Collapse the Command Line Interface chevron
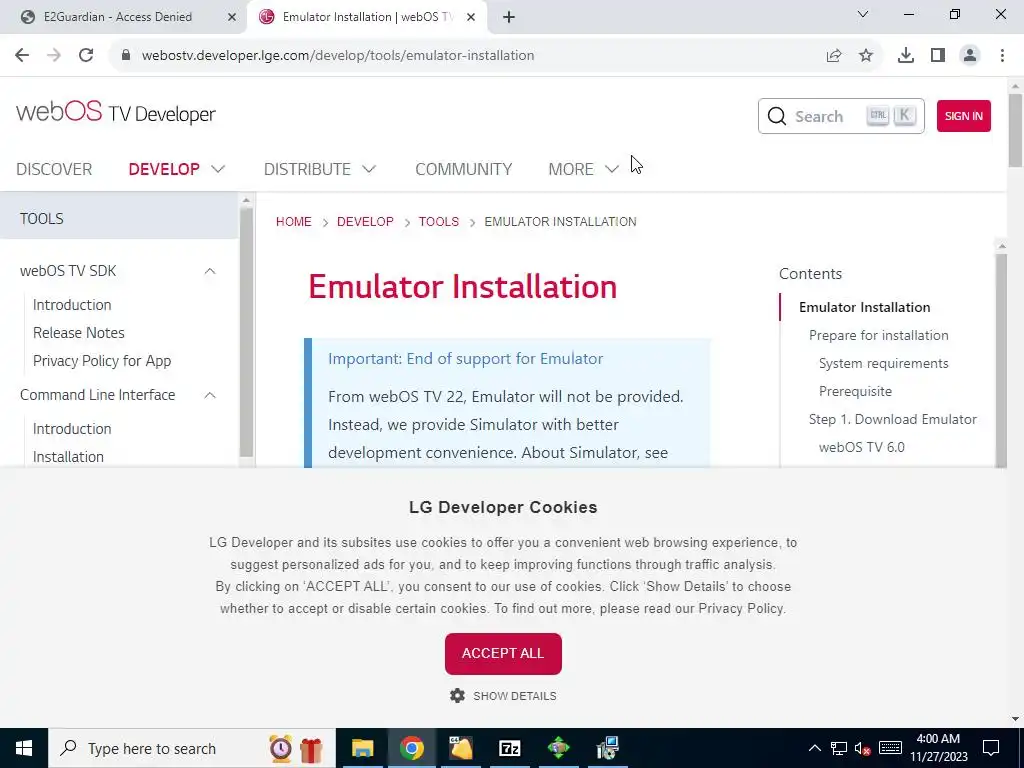This screenshot has width=1024, height=768. pyautogui.click(x=210, y=395)
